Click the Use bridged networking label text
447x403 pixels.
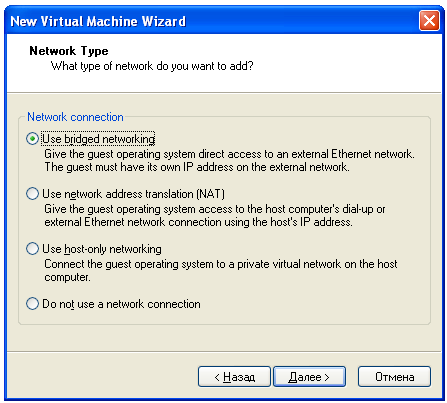pyautogui.click(x=98, y=139)
